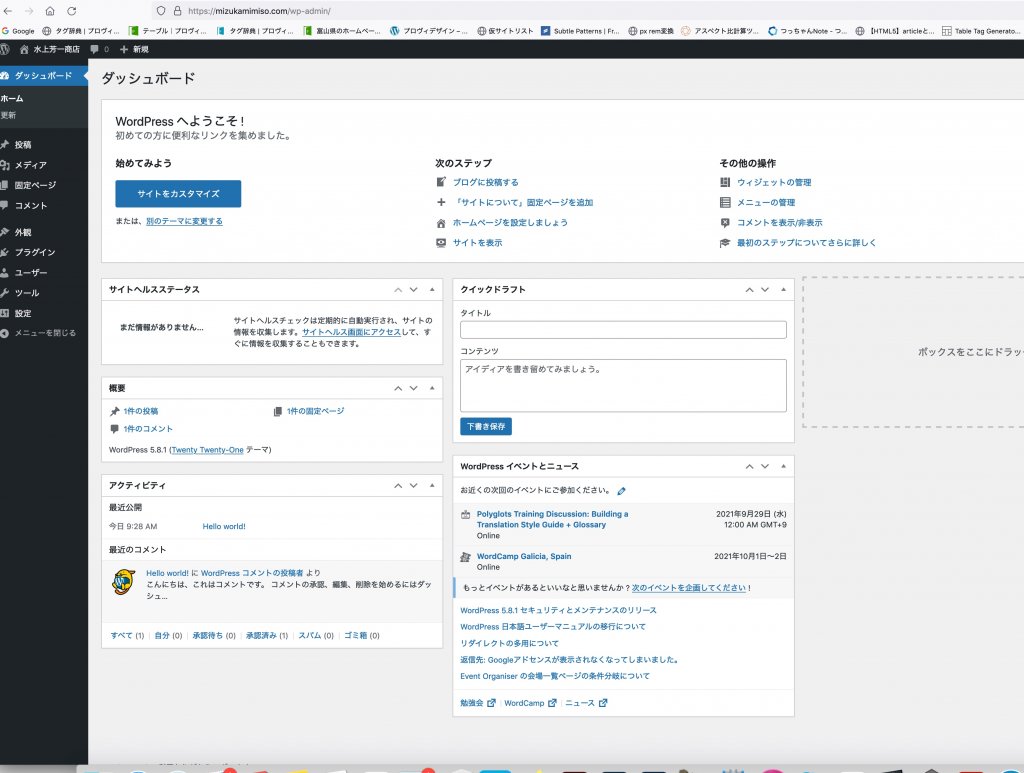This screenshot has height=773, width=1024.
Task: Move 概要 panel up with arrow
Action: pyautogui.click(x=398, y=388)
